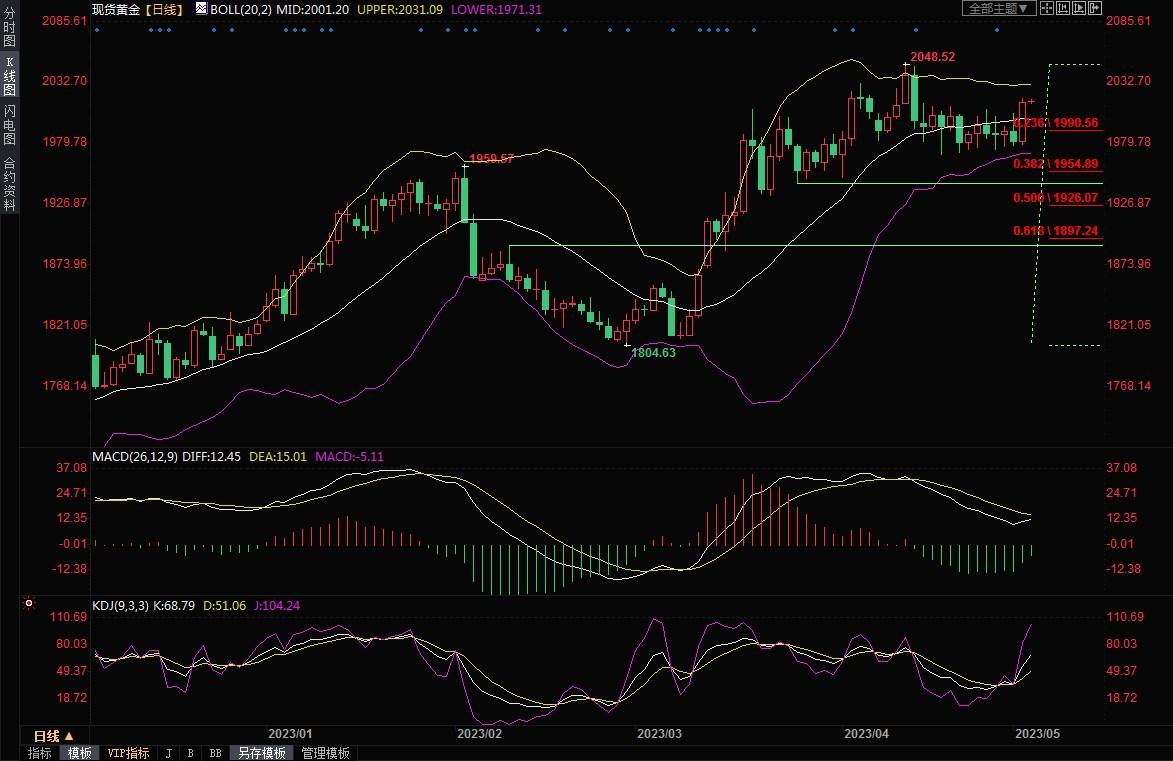
Task: Toggle the J template button
Action: coord(168,753)
